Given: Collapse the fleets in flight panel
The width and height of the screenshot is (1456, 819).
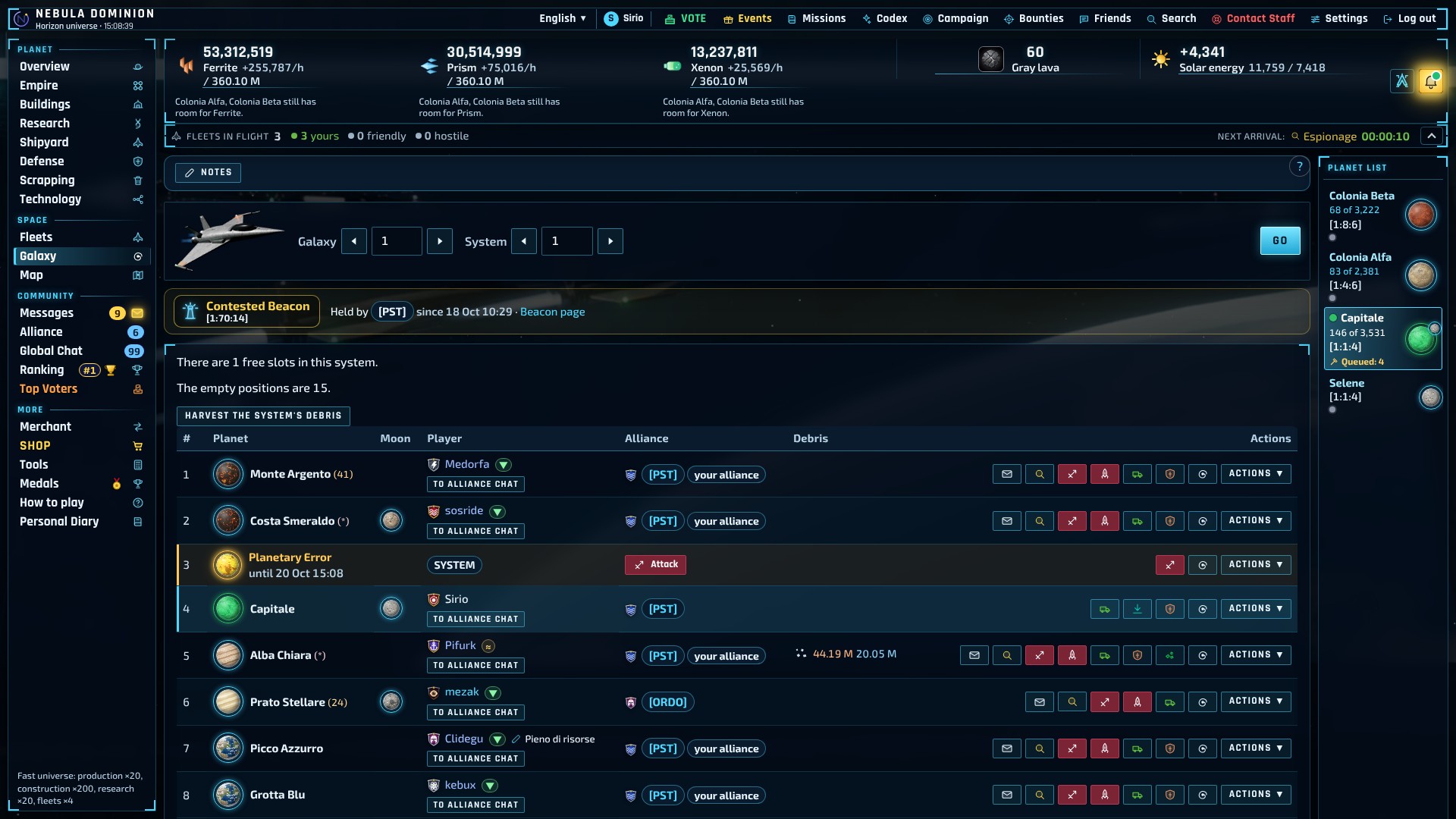Looking at the screenshot, I should click(1431, 136).
